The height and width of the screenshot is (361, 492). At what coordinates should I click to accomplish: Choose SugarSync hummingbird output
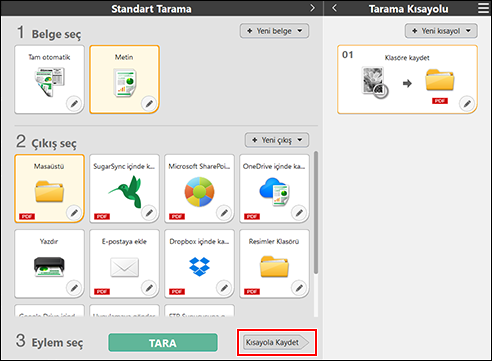click(x=124, y=189)
